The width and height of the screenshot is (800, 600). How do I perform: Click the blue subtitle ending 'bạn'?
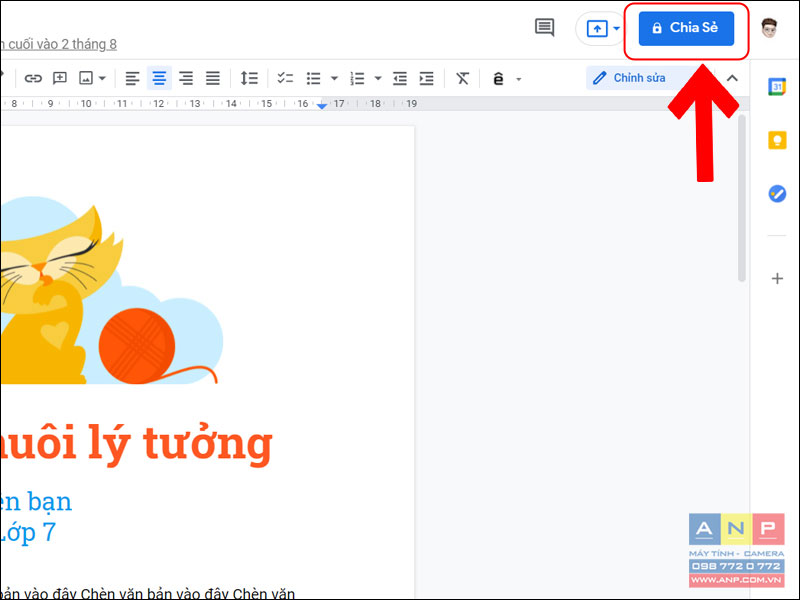(49, 502)
